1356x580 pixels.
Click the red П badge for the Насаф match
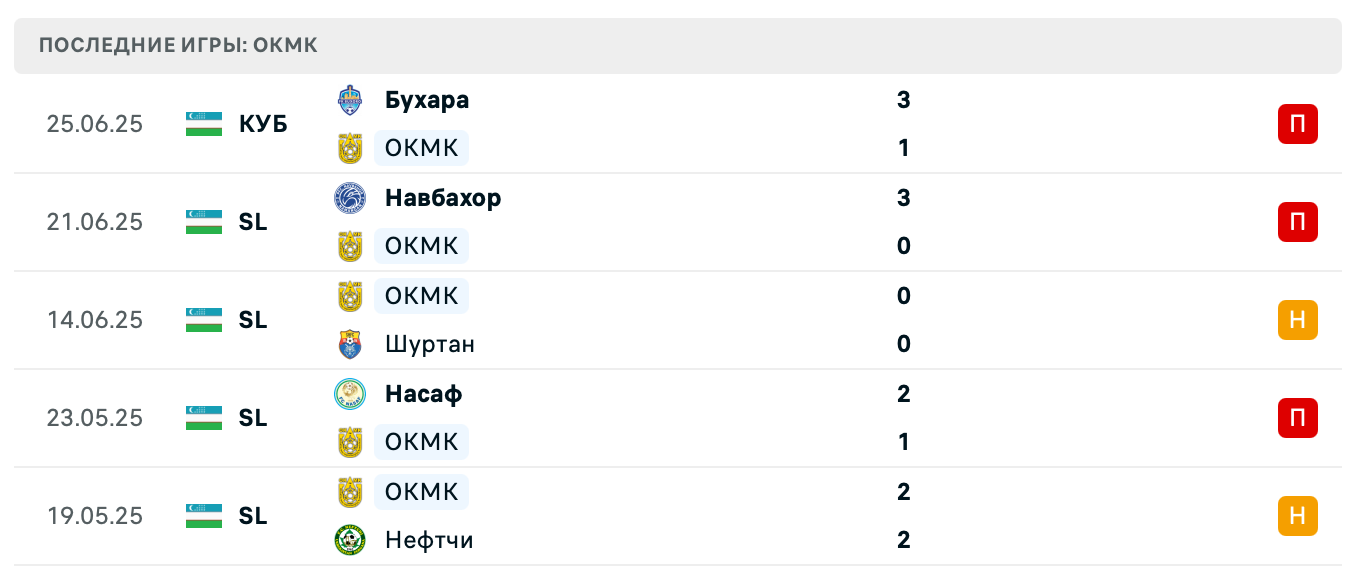(1297, 418)
